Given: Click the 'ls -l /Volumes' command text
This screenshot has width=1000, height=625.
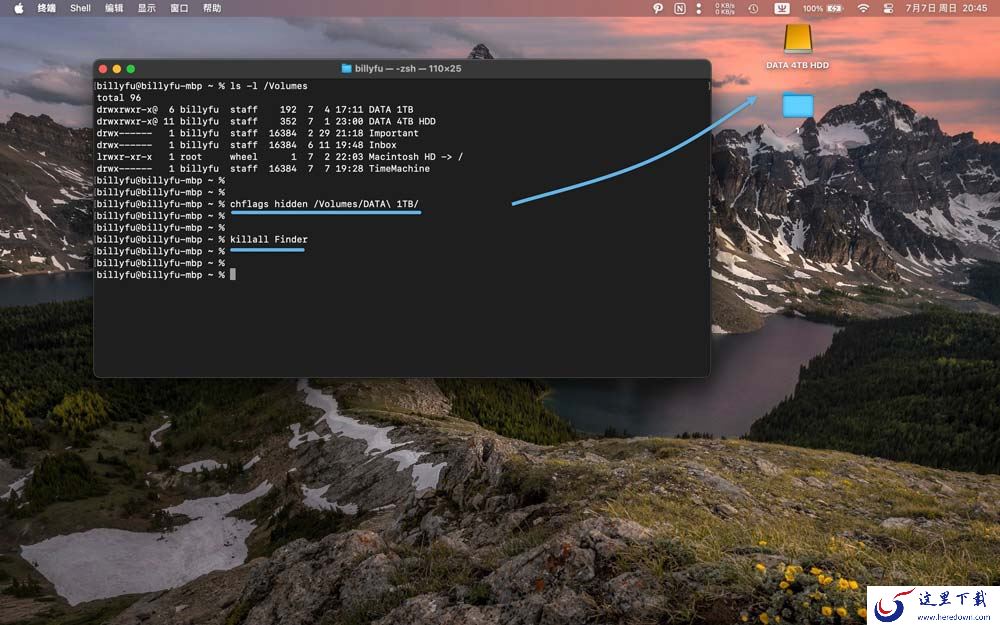Looking at the screenshot, I should (x=268, y=86).
